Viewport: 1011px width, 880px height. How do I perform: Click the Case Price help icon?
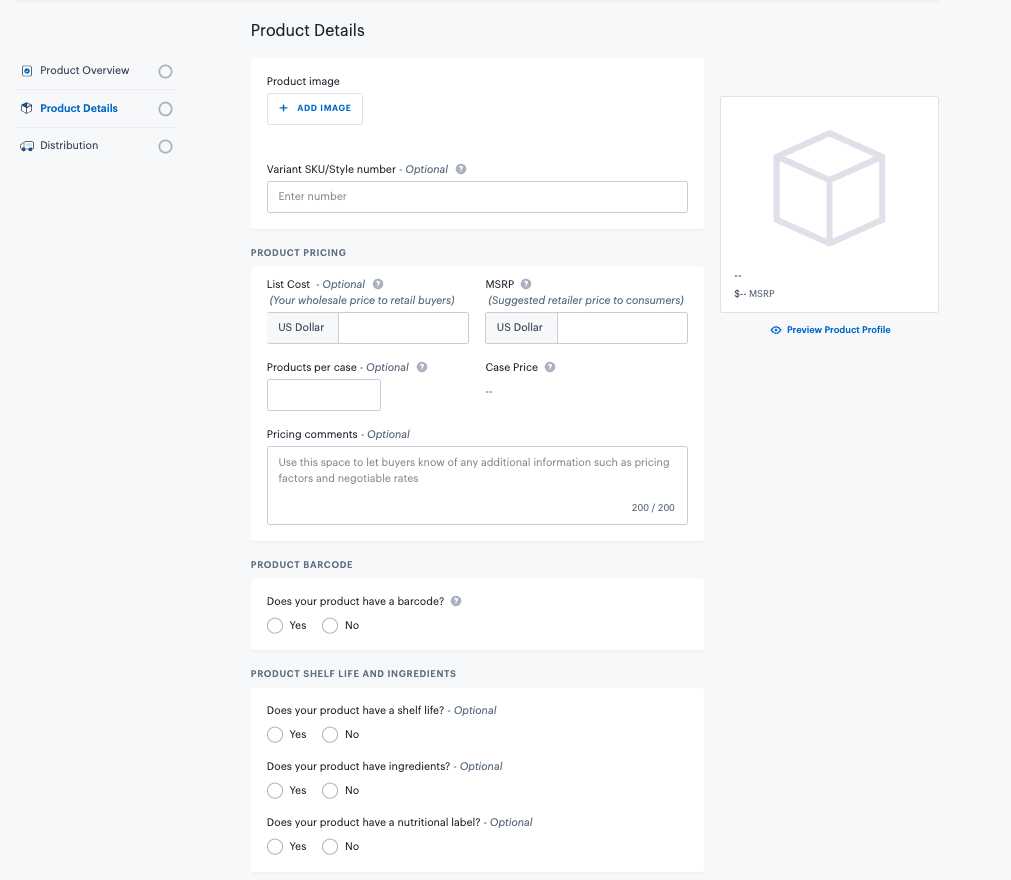tap(550, 367)
